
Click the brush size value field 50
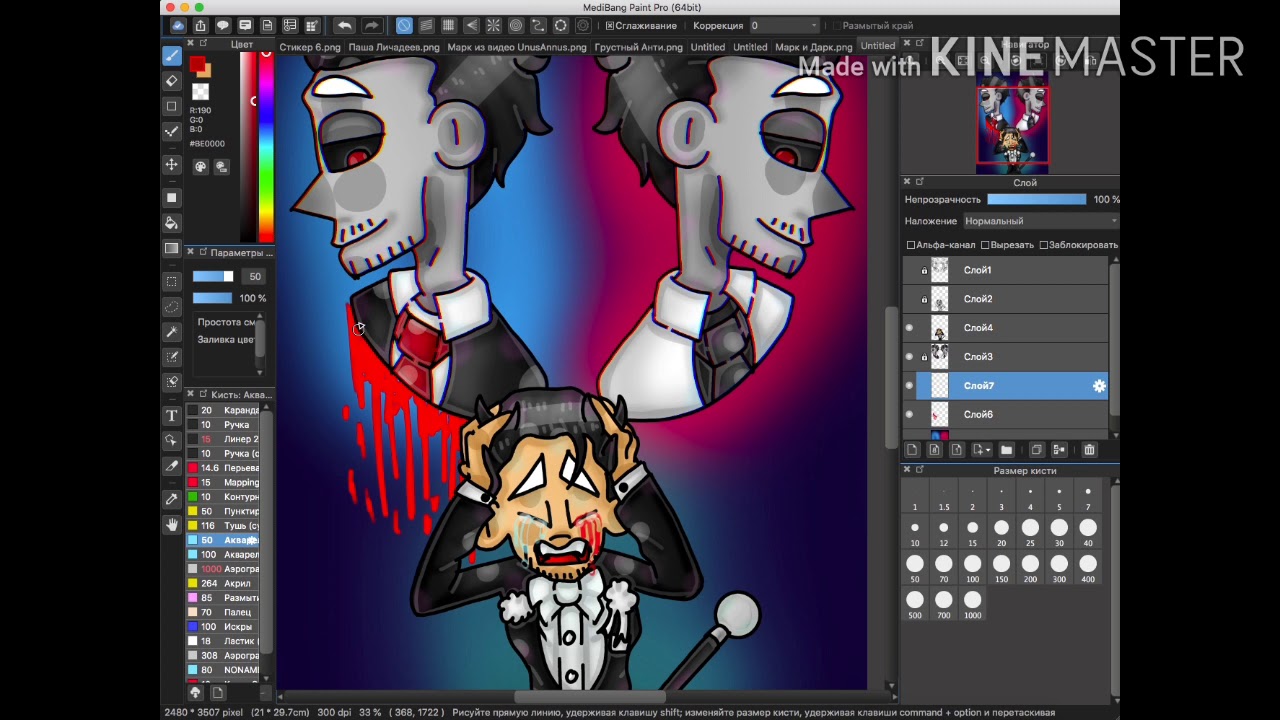click(x=254, y=277)
